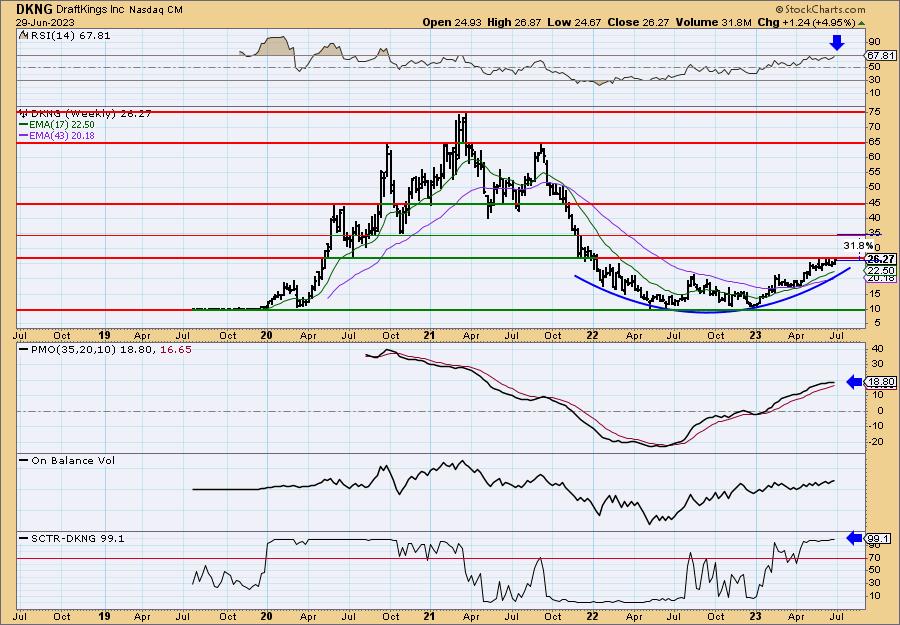Click the SCTR-DKNG 99.1 legend
The width and height of the screenshot is (900, 625).
pyautogui.click(x=78, y=538)
